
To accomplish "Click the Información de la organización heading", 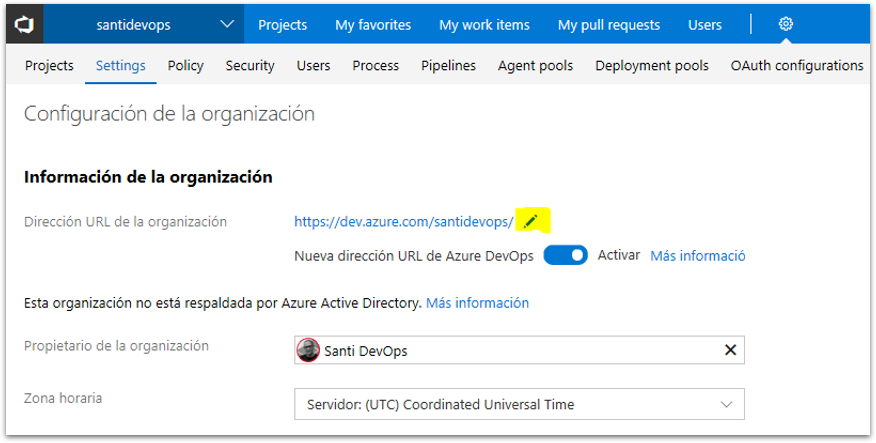I will point(148,177).
